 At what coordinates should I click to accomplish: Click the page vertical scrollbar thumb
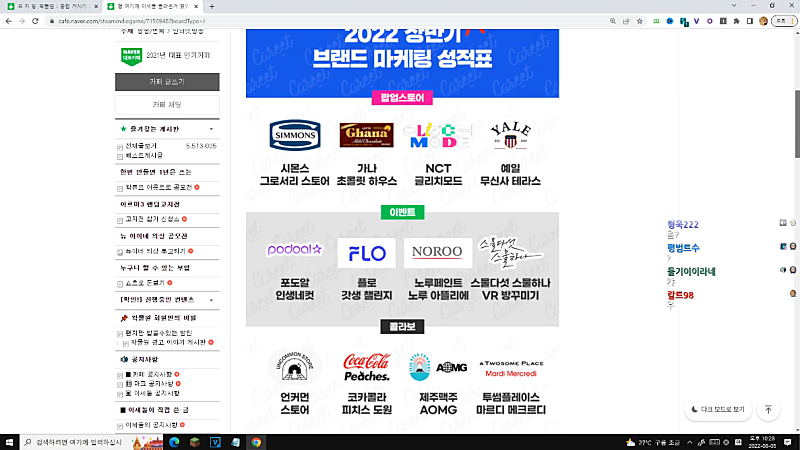tap(796, 124)
